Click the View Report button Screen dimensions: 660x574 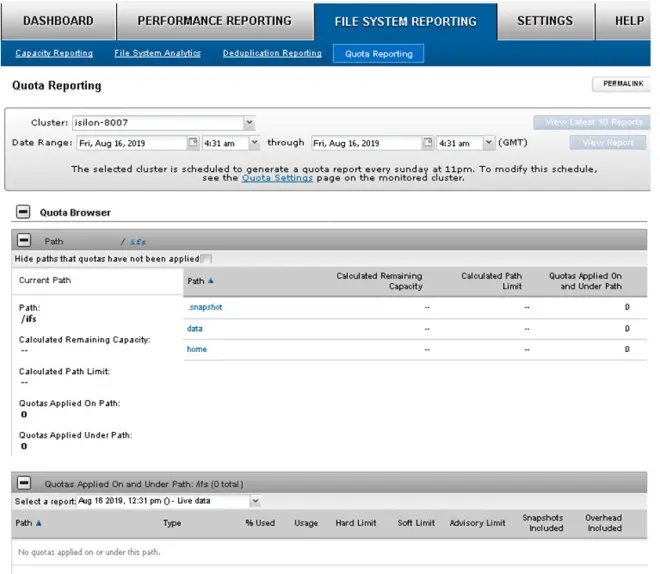[x=608, y=143]
